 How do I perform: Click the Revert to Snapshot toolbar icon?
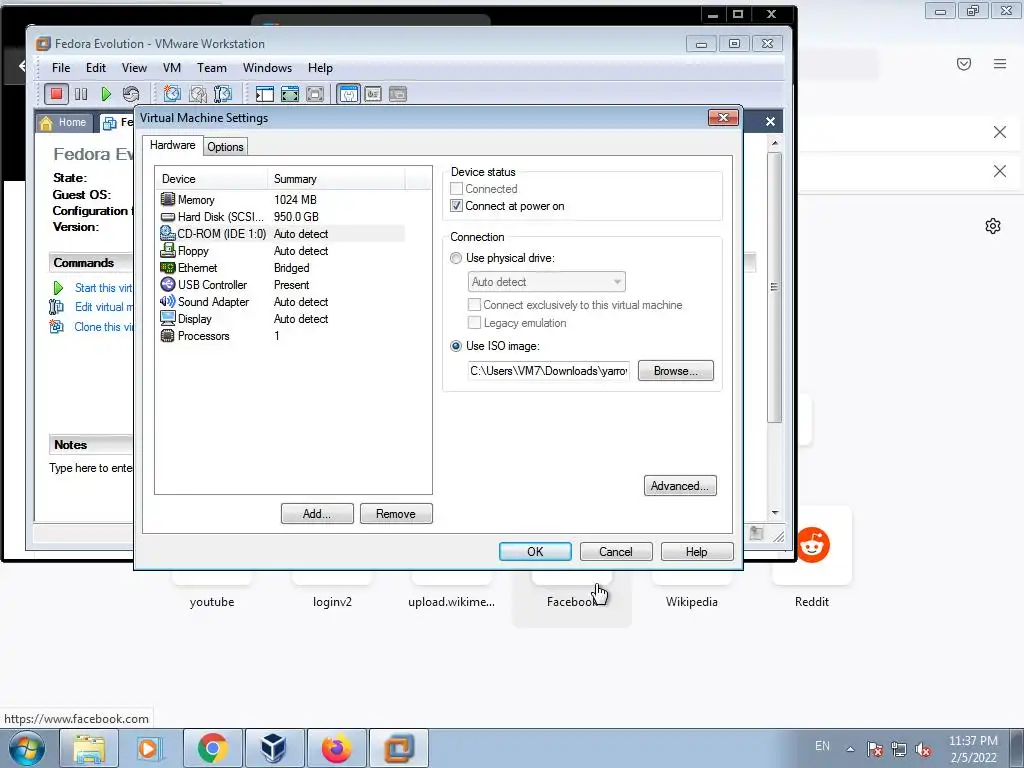click(x=197, y=94)
